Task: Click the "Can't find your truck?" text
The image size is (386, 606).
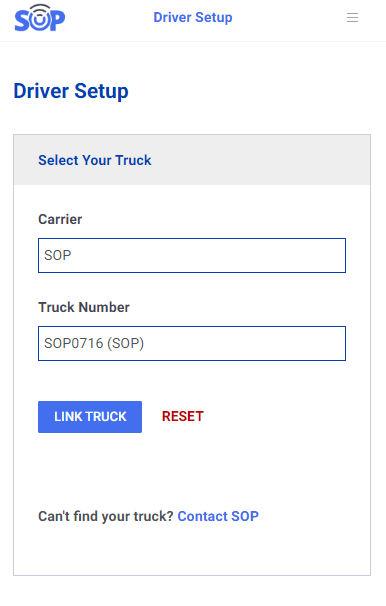Action: (x=106, y=516)
